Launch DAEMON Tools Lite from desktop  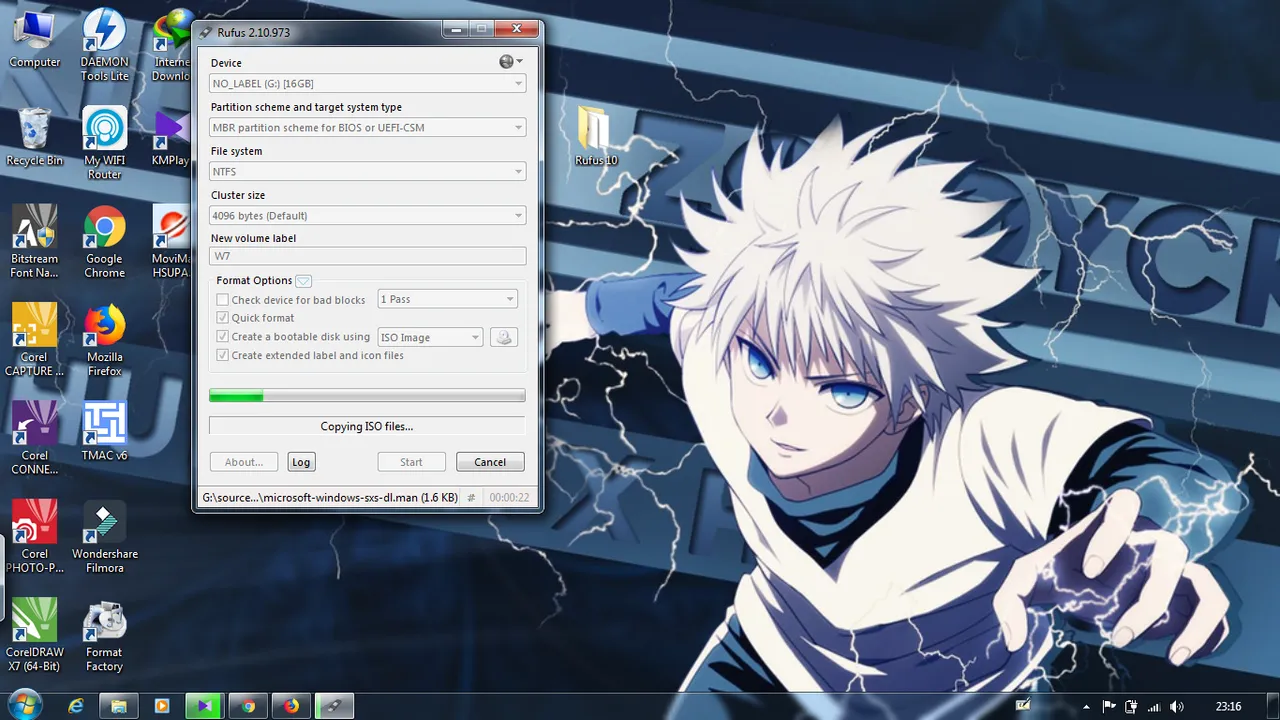pyautogui.click(x=104, y=45)
